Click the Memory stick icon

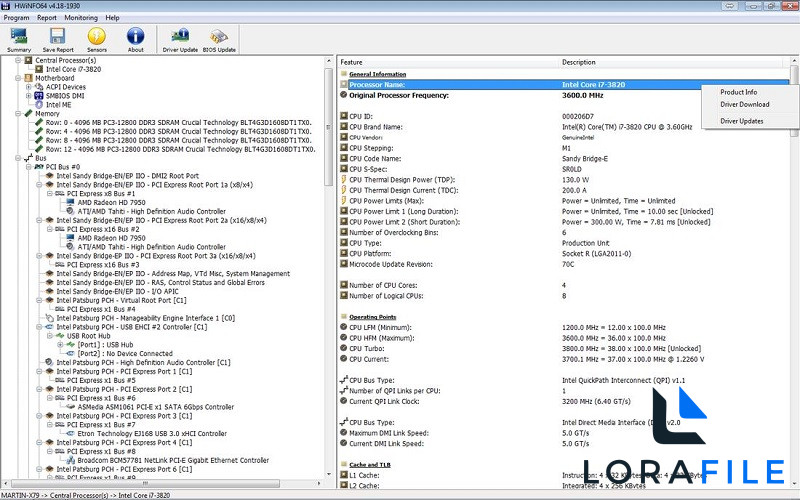tap(29, 113)
